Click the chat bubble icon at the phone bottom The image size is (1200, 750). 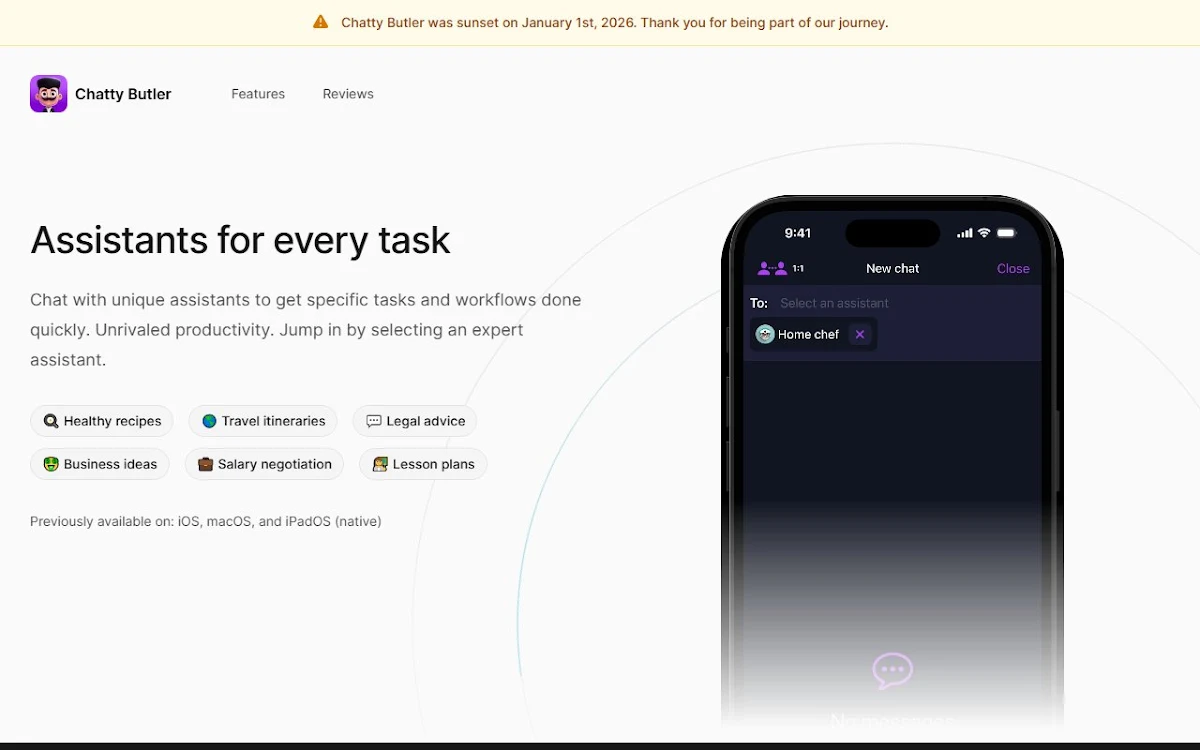(x=892, y=670)
